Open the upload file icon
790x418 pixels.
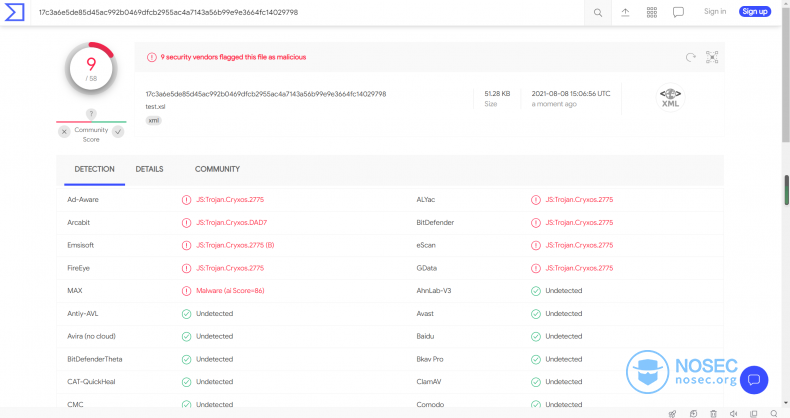pyautogui.click(x=625, y=12)
